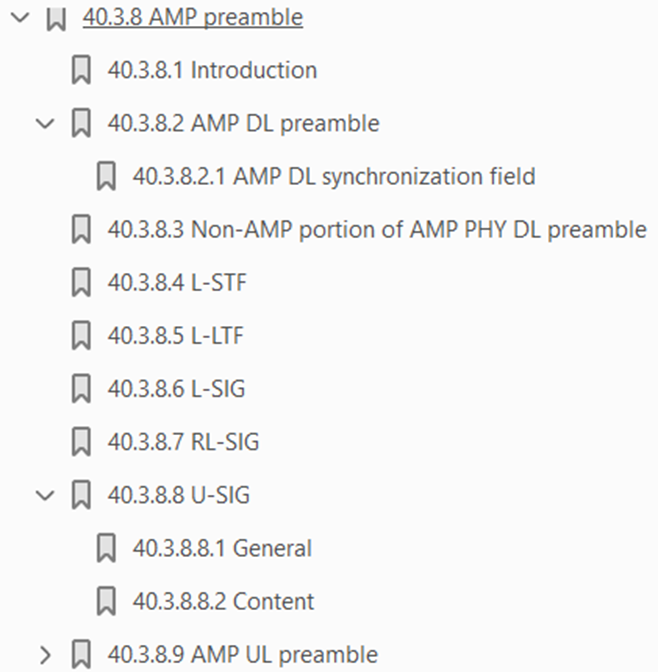Click bookmark icon next to 40.3.8.7 RL-SIG
Screen dimensions: 658x672
[82, 441]
